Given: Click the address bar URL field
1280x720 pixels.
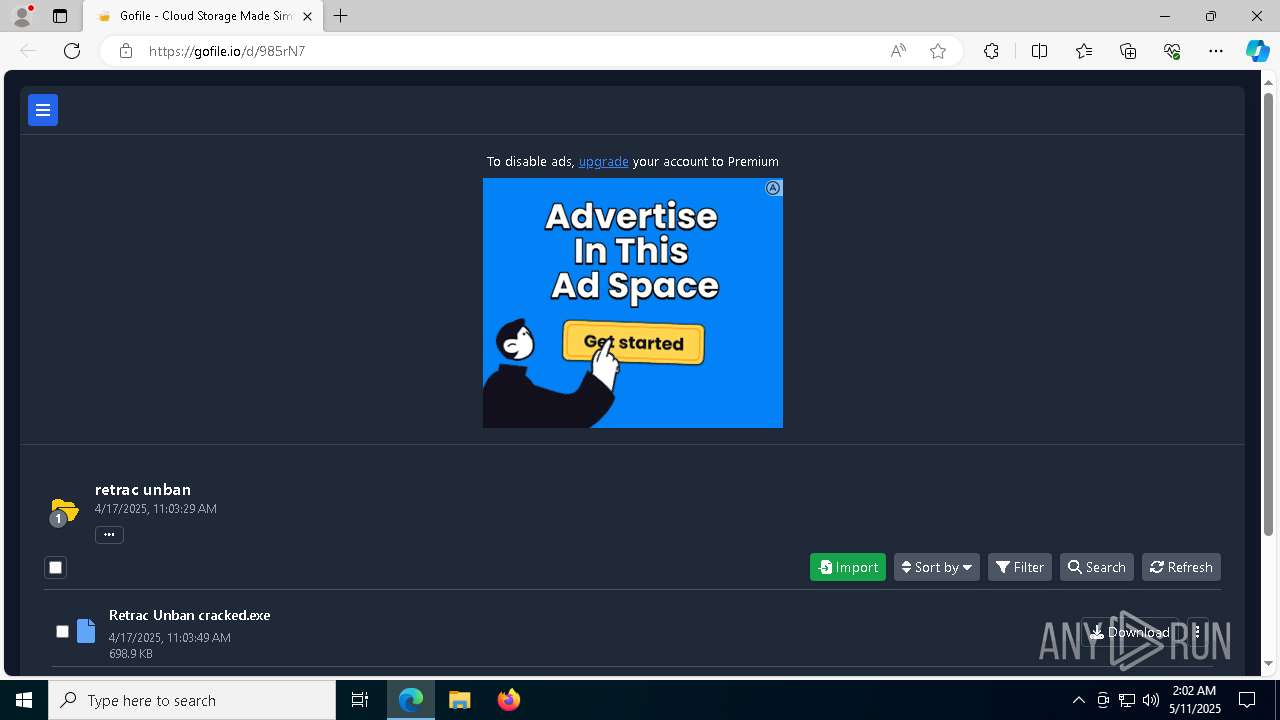Looking at the screenshot, I should point(510,51).
